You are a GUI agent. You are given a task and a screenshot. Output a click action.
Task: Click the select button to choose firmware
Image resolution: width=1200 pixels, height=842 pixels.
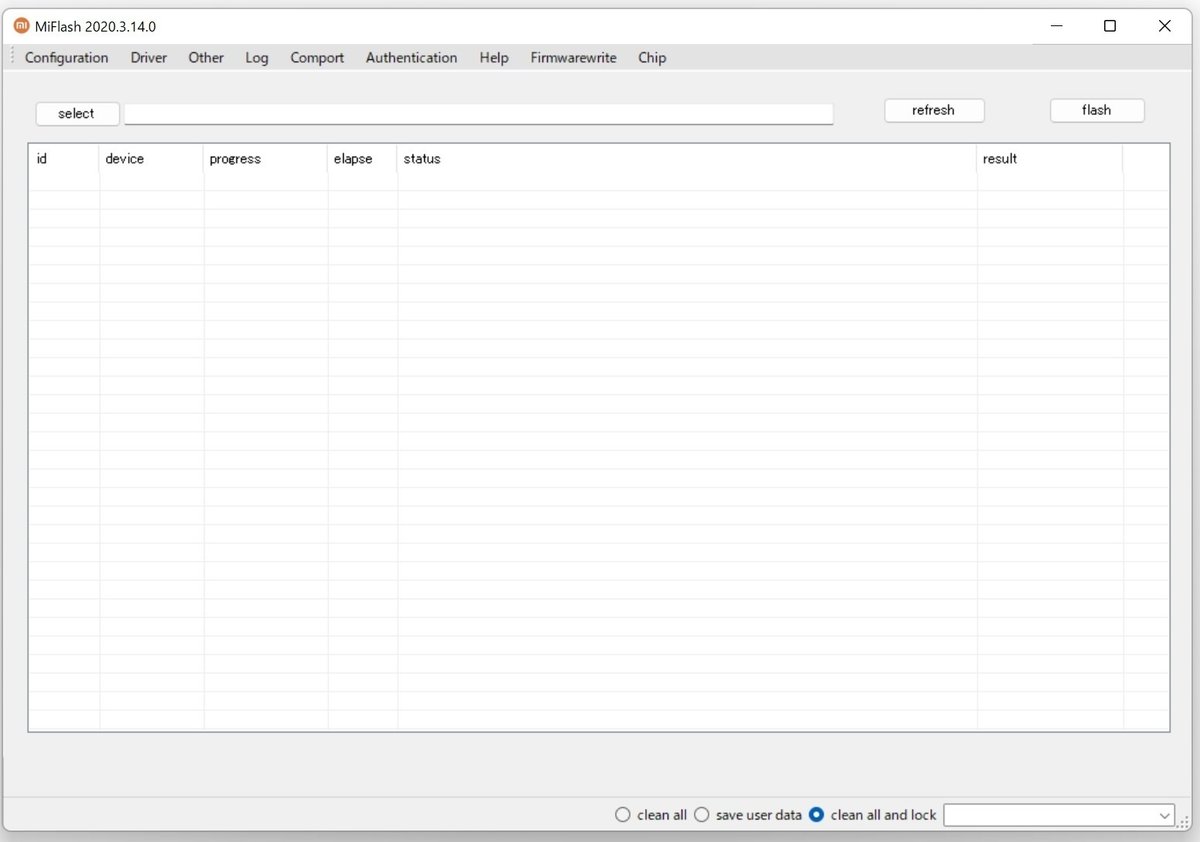pos(77,114)
